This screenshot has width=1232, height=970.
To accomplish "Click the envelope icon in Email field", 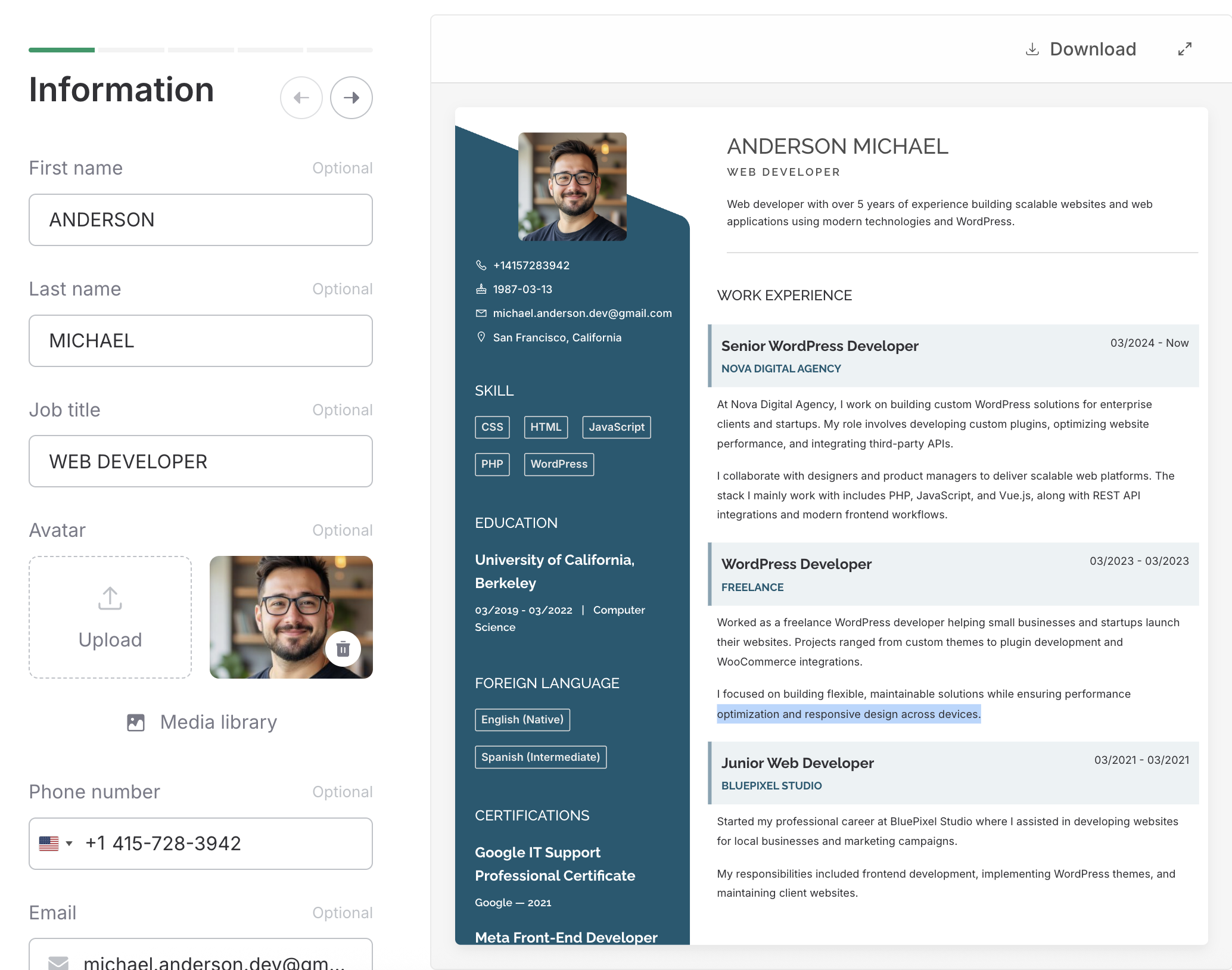I will coord(58,962).
